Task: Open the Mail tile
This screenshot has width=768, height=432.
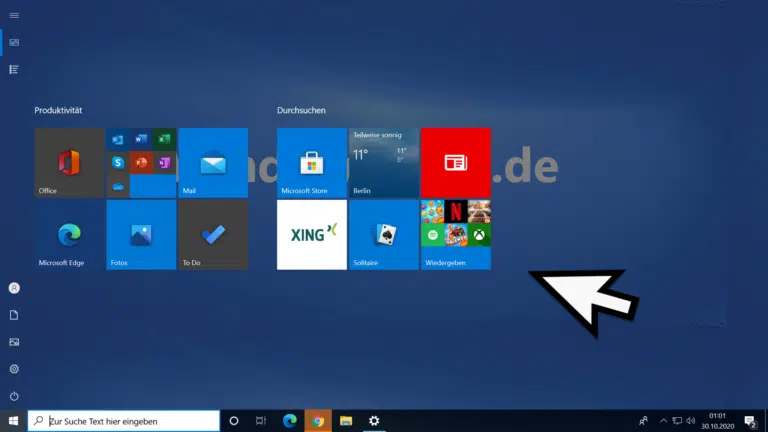Action: pos(213,163)
